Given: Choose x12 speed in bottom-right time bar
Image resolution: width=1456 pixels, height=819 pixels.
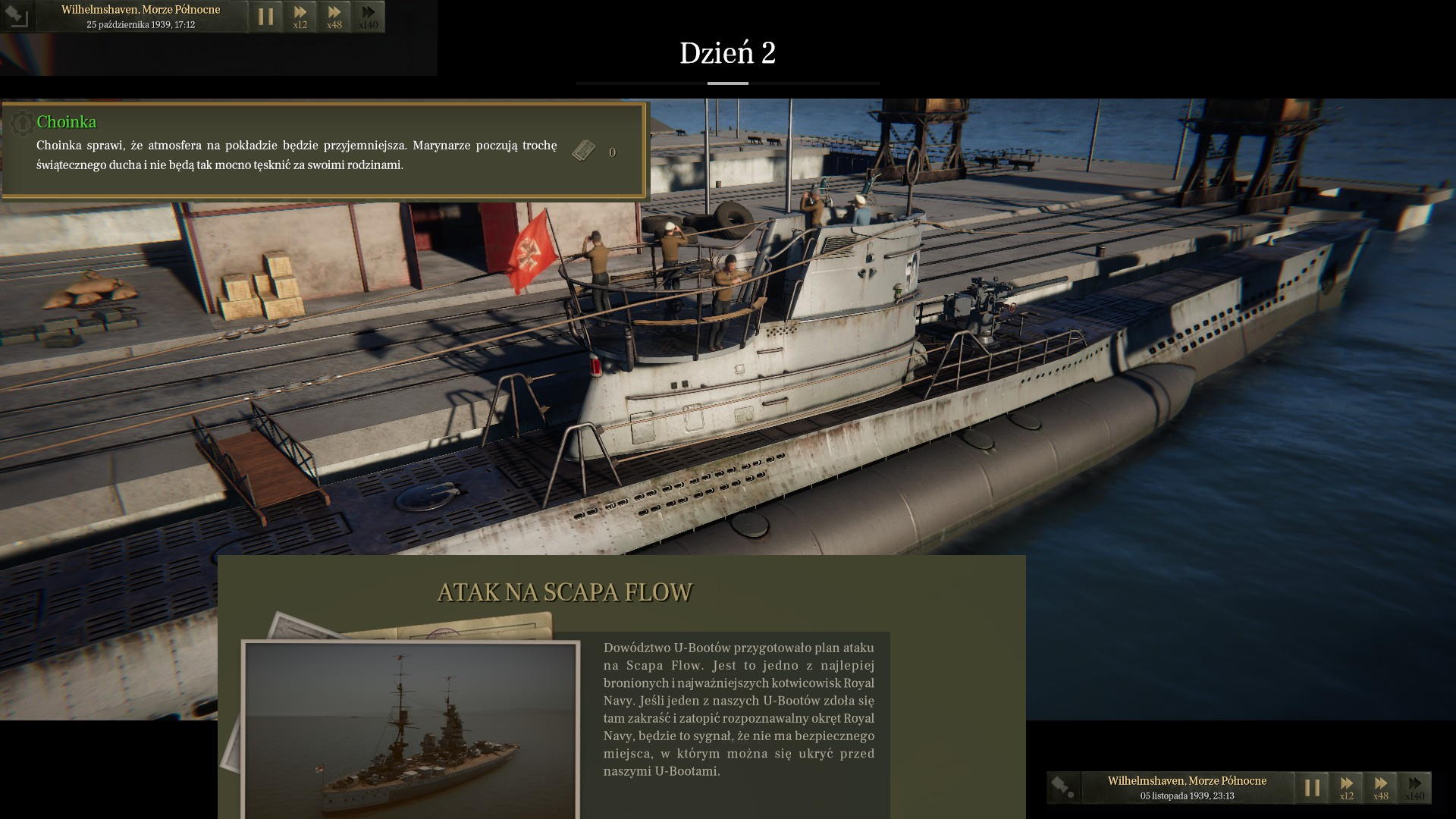Looking at the screenshot, I should (1347, 787).
